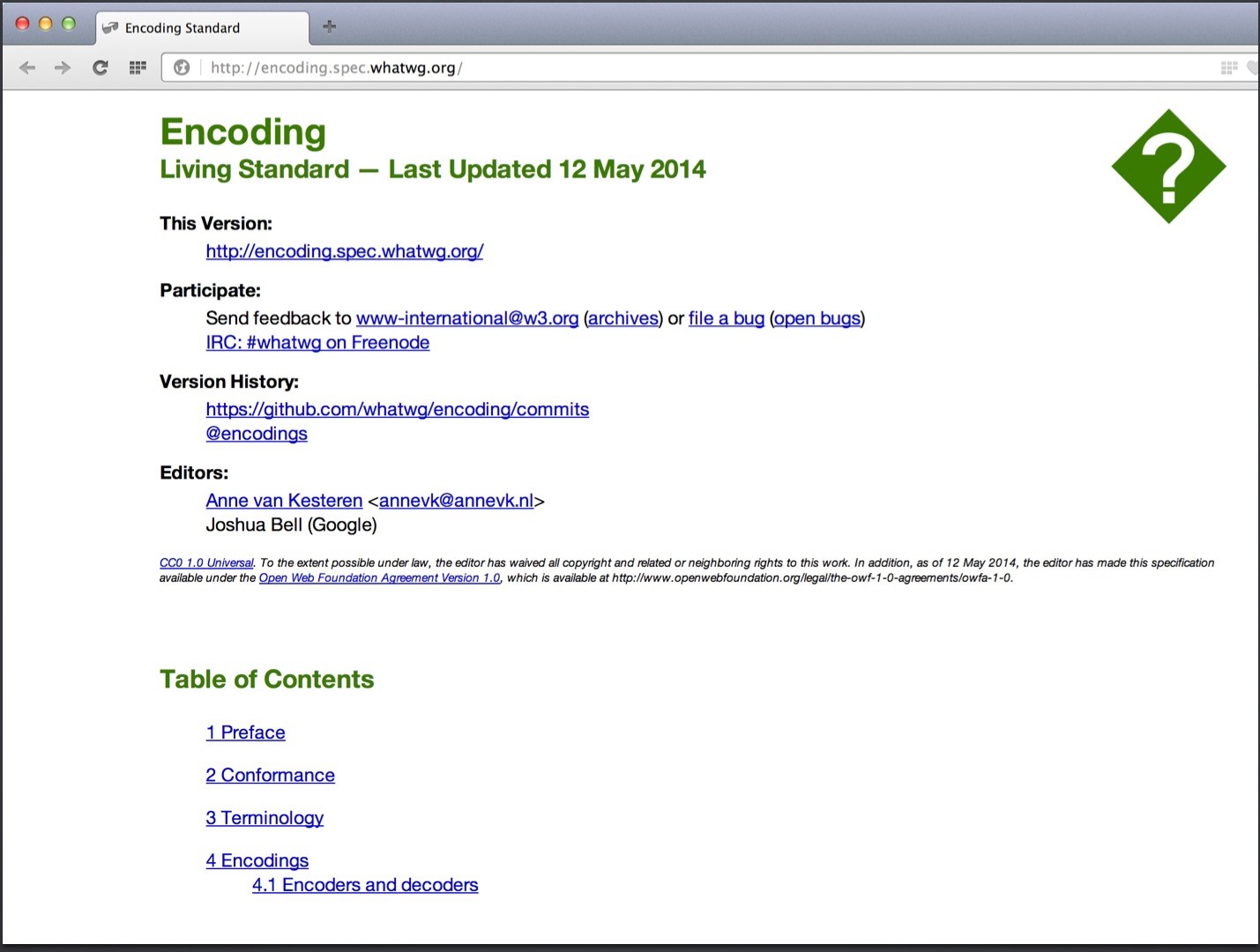Select the Encoding Standard tab
The width and height of the screenshot is (1260, 952).
[x=202, y=27]
